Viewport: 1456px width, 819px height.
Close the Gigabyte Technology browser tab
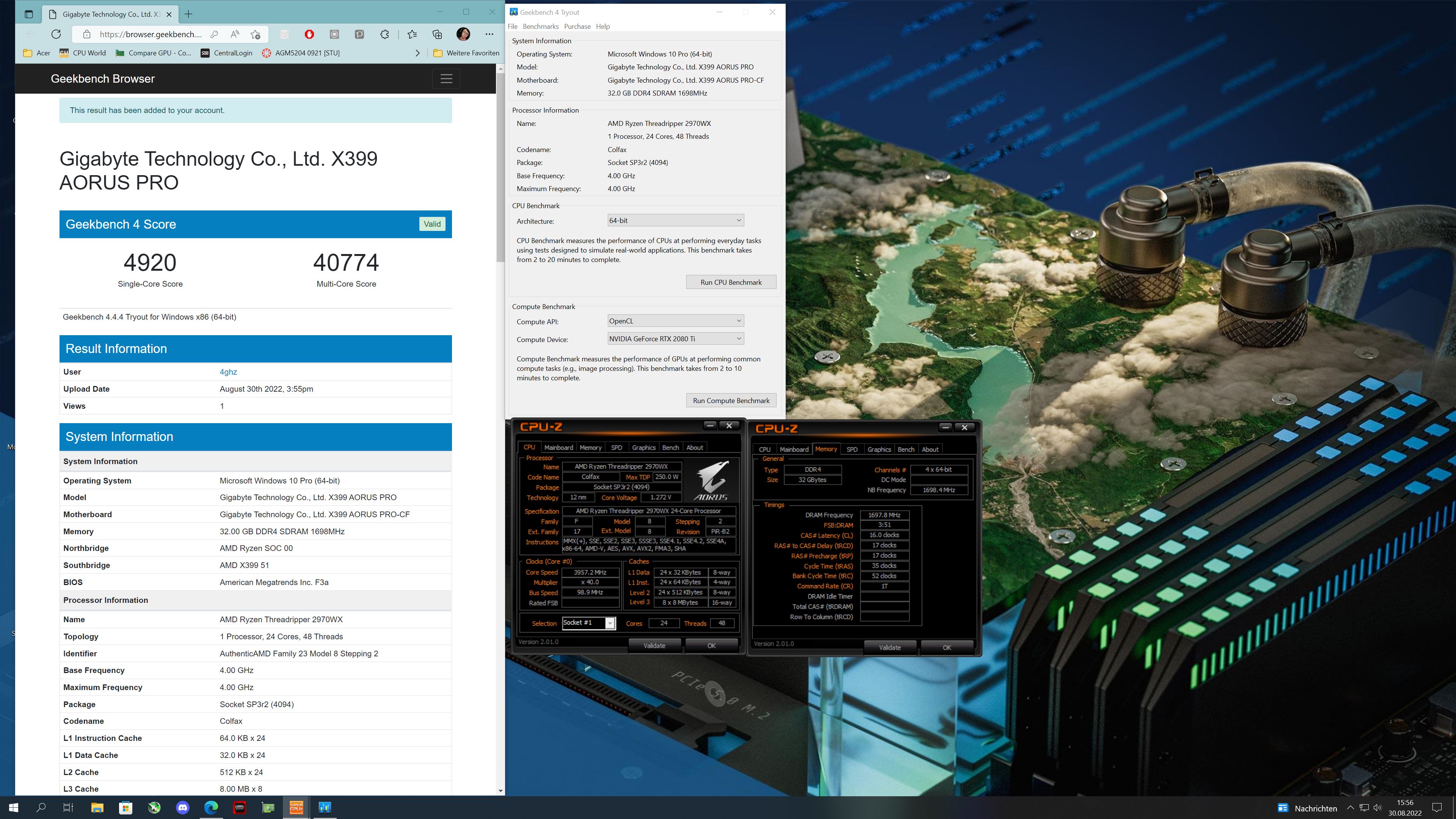[x=169, y=14]
